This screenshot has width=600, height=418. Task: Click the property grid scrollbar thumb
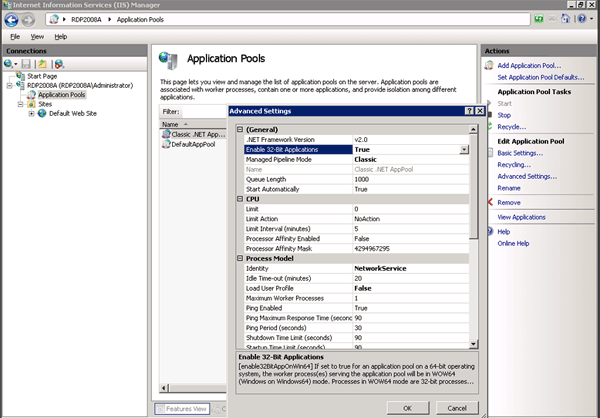coord(473,186)
